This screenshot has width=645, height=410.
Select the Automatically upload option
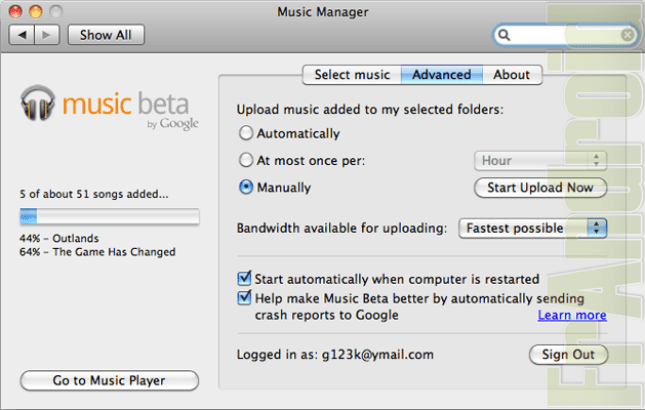(x=246, y=133)
